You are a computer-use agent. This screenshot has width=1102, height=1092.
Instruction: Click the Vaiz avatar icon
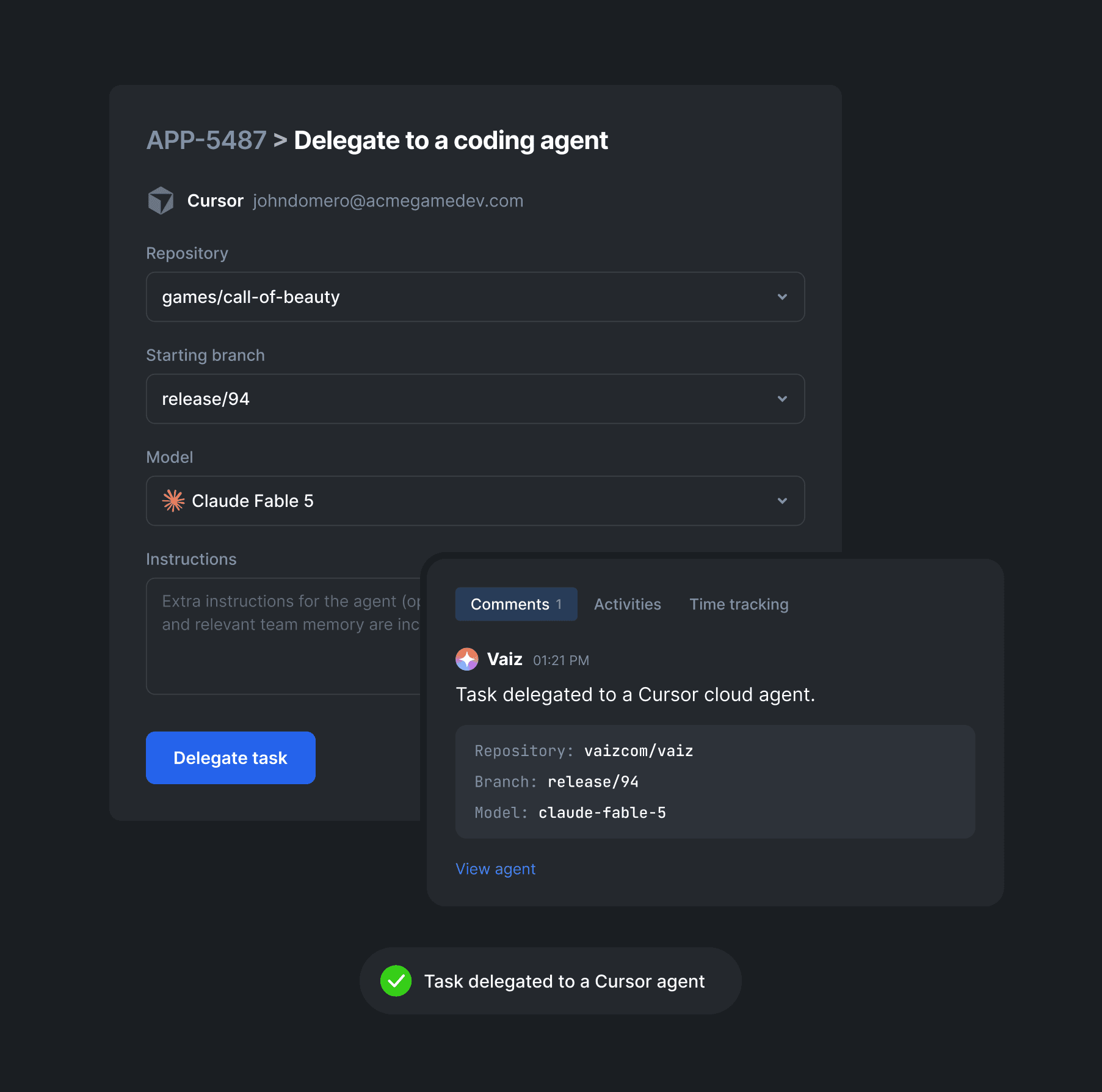tap(467, 659)
